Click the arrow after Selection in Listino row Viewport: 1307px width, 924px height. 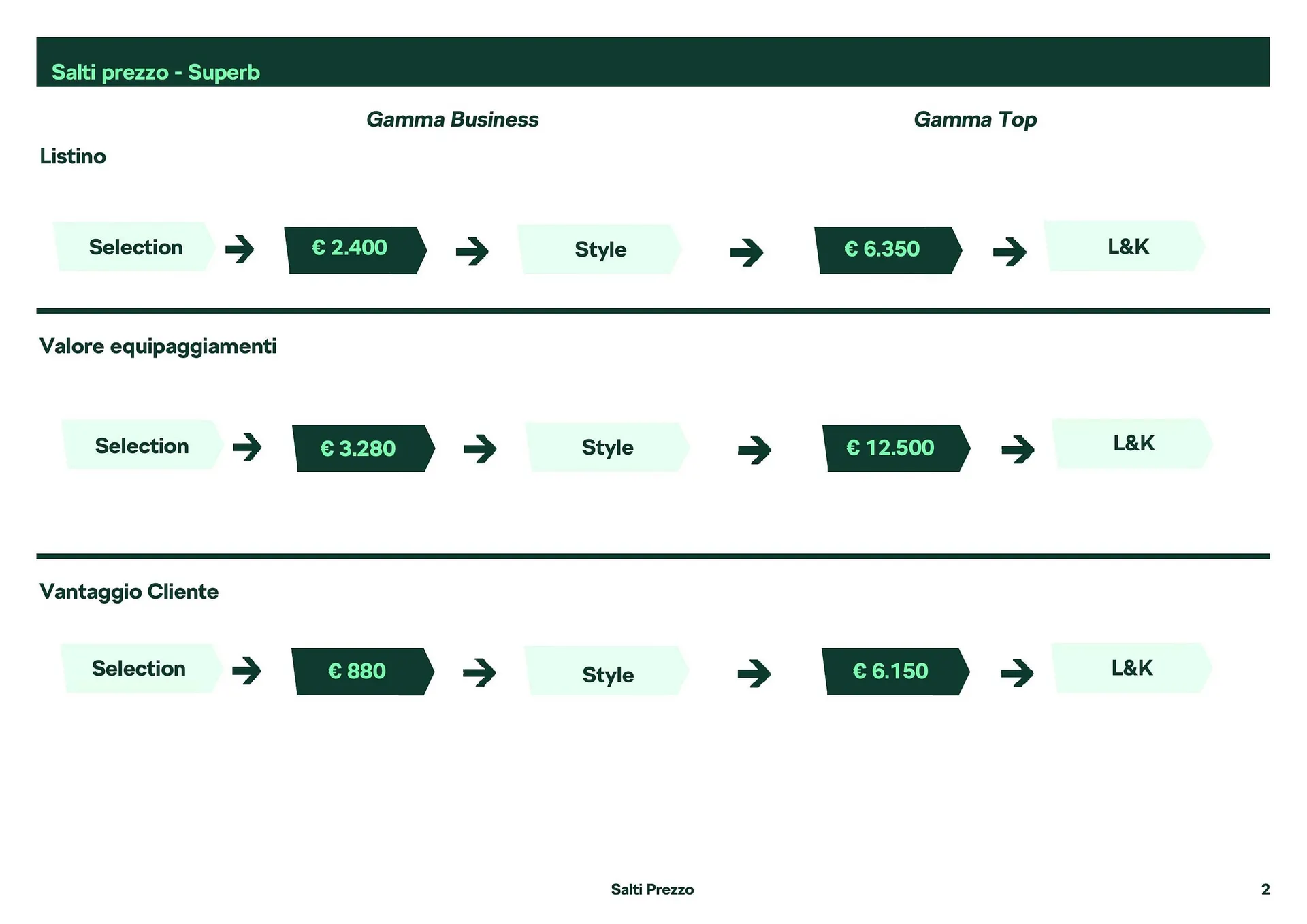coord(240,249)
